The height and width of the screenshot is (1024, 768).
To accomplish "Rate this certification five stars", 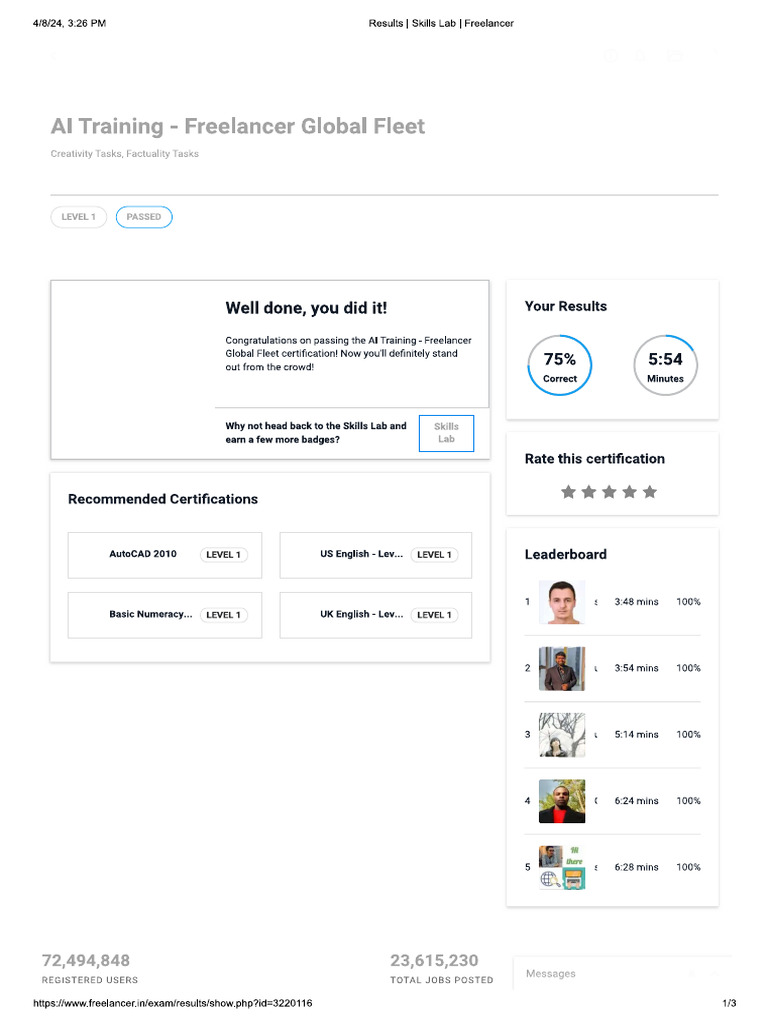I will tap(650, 492).
